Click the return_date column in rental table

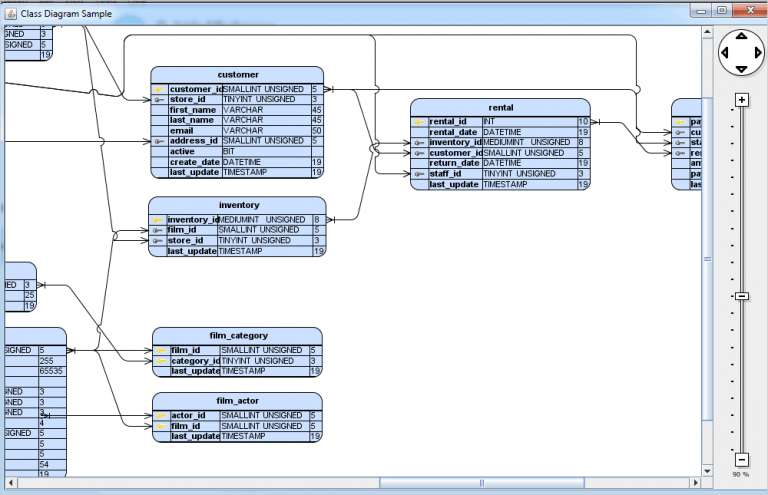[x=454, y=163]
